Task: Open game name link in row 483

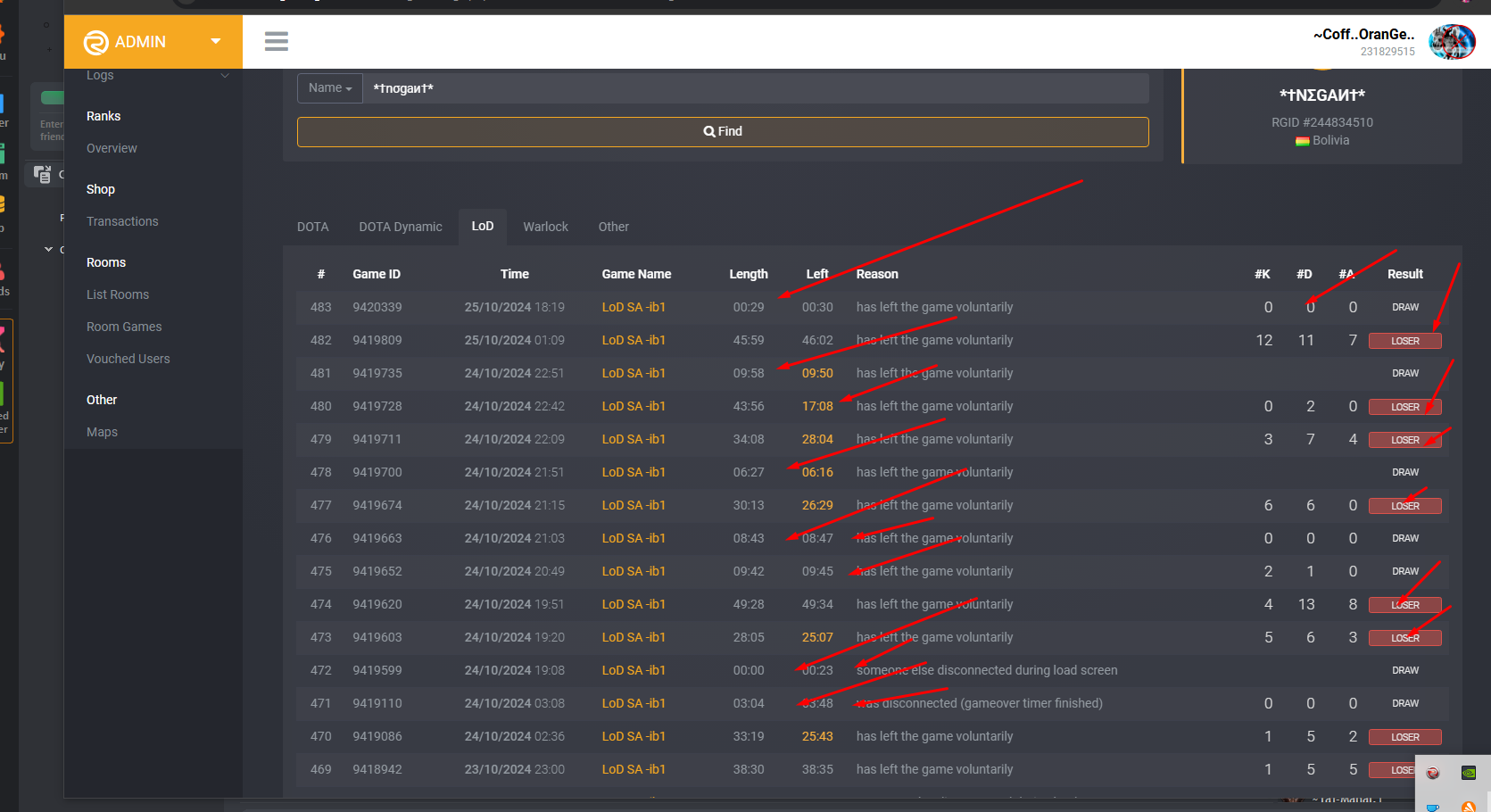Action: (634, 307)
